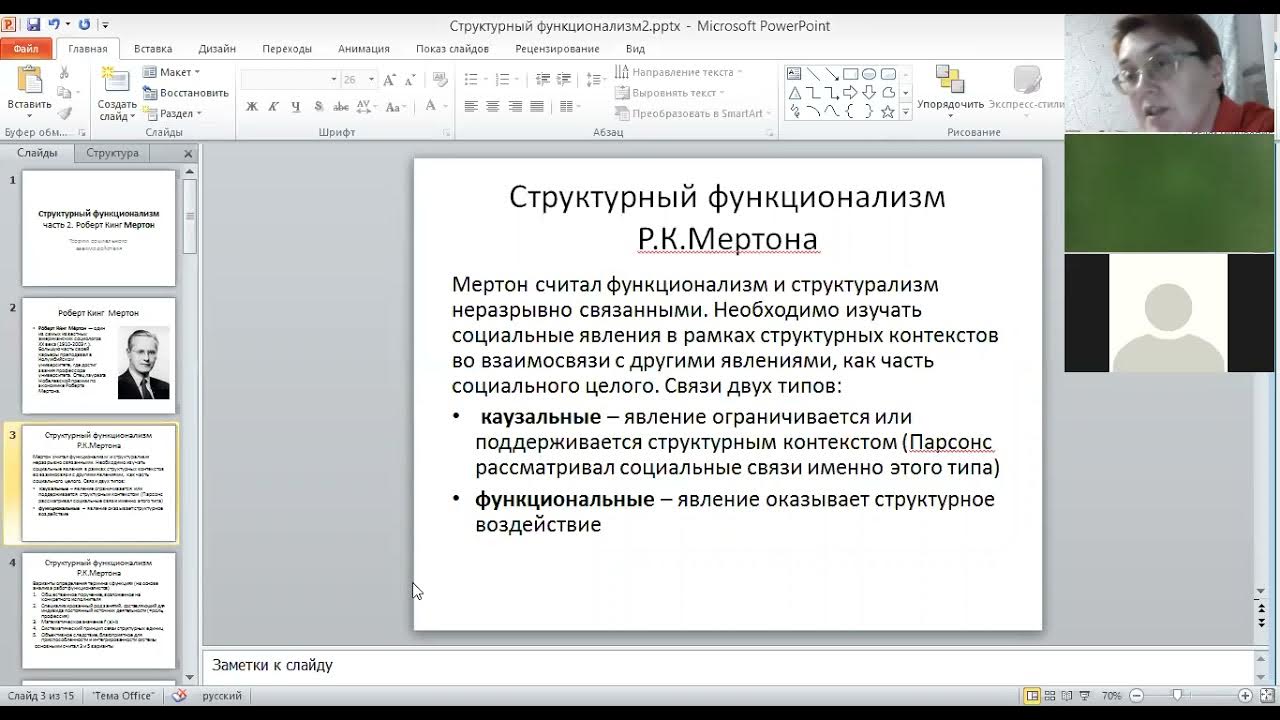Open the Макет layout dropdown
Viewport: 1280px width, 720px height.
[x=172, y=72]
